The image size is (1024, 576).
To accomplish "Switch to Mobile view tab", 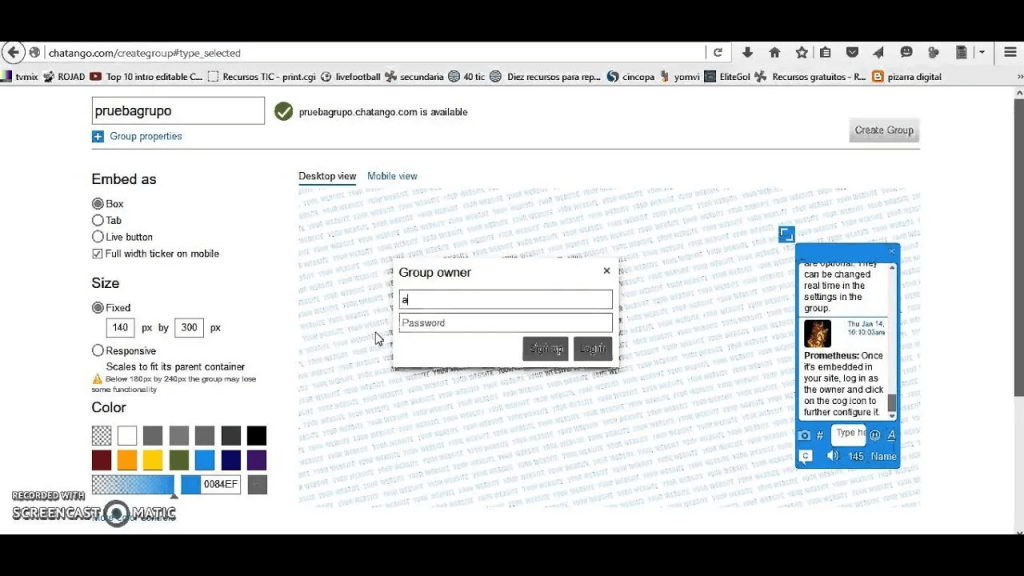I will [392, 176].
